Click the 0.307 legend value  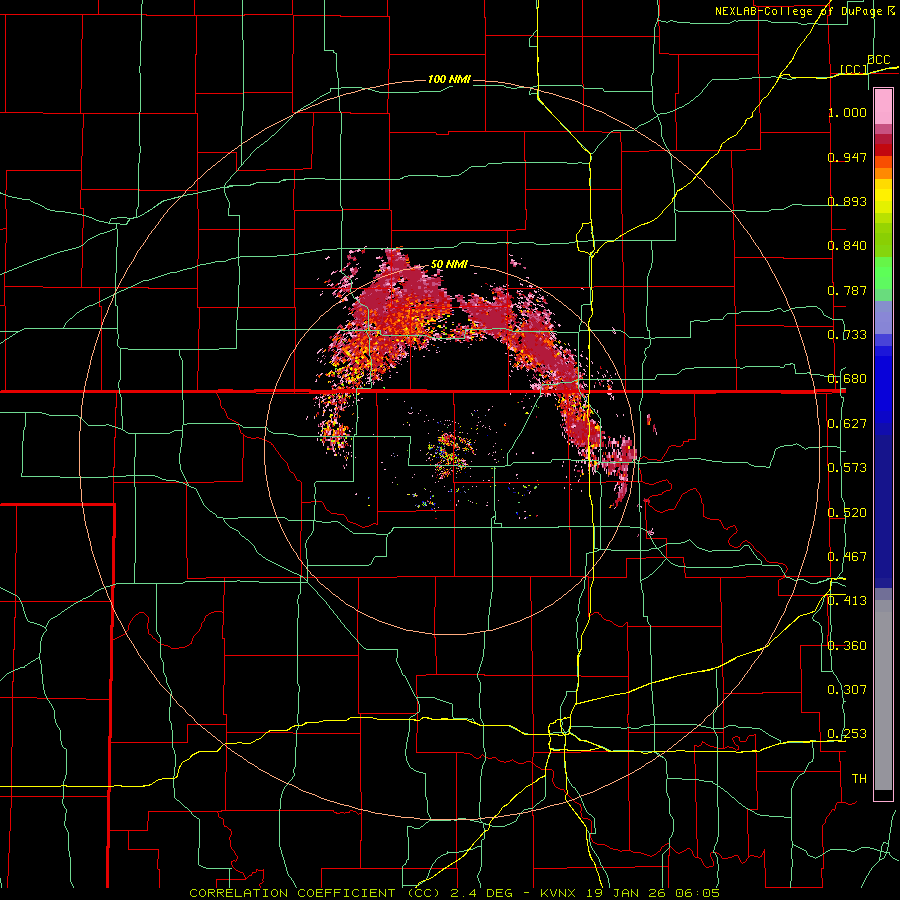[x=847, y=690]
